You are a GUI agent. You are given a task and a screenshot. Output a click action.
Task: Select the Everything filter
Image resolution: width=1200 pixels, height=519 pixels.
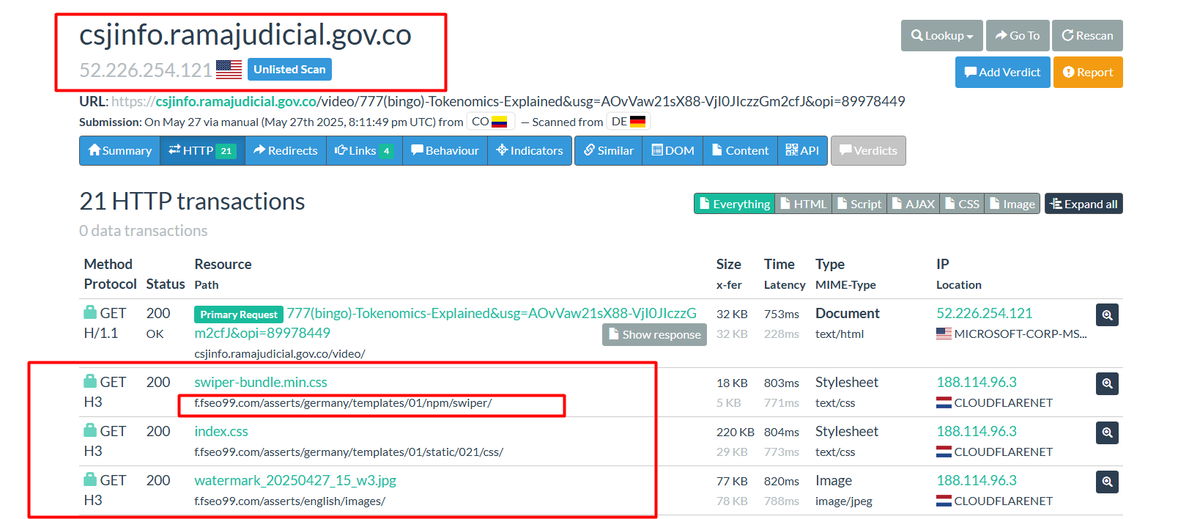[734, 203]
